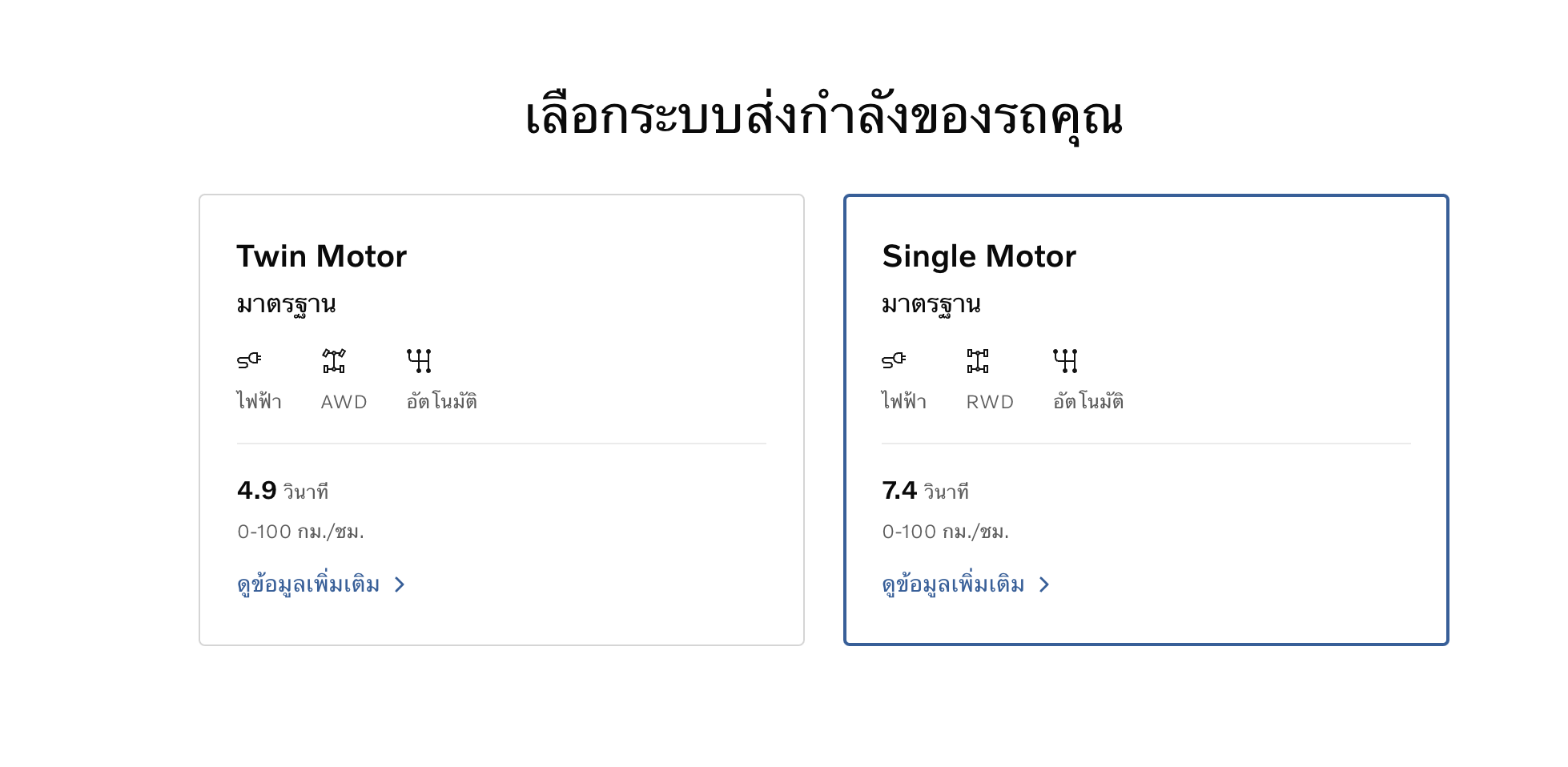The height and width of the screenshot is (767, 1568).
Task: Click chevron arrow in Single Motor card
Action: (x=1044, y=585)
